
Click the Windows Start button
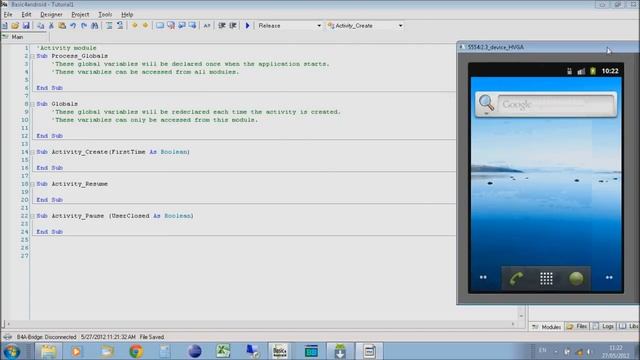pyautogui.click(x=11, y=351)
